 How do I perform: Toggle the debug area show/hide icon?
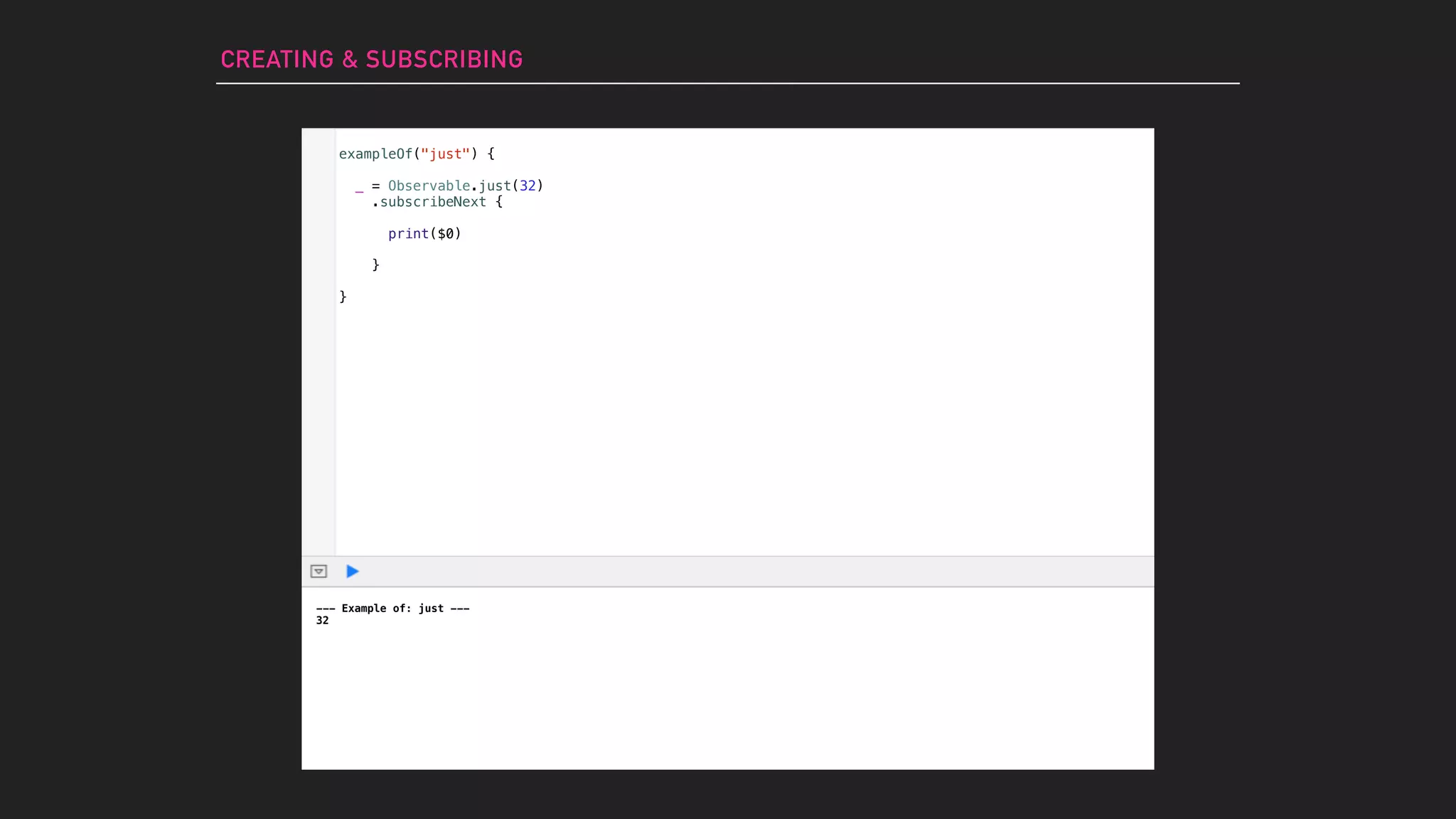pos(318,572)
